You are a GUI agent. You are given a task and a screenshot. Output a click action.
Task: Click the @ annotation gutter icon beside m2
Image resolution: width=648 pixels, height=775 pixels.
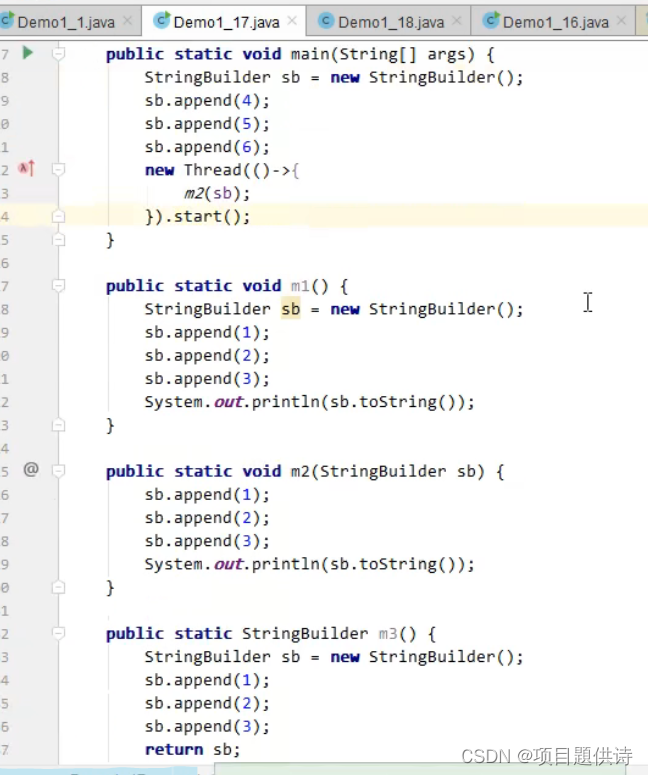click(x=31, y=469)
